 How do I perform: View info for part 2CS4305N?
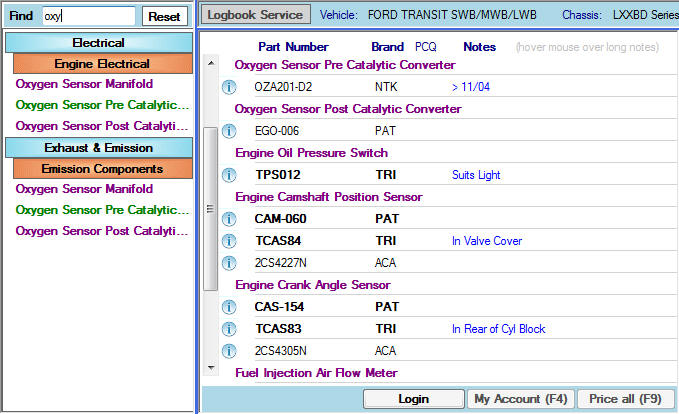tap(228, 351)
